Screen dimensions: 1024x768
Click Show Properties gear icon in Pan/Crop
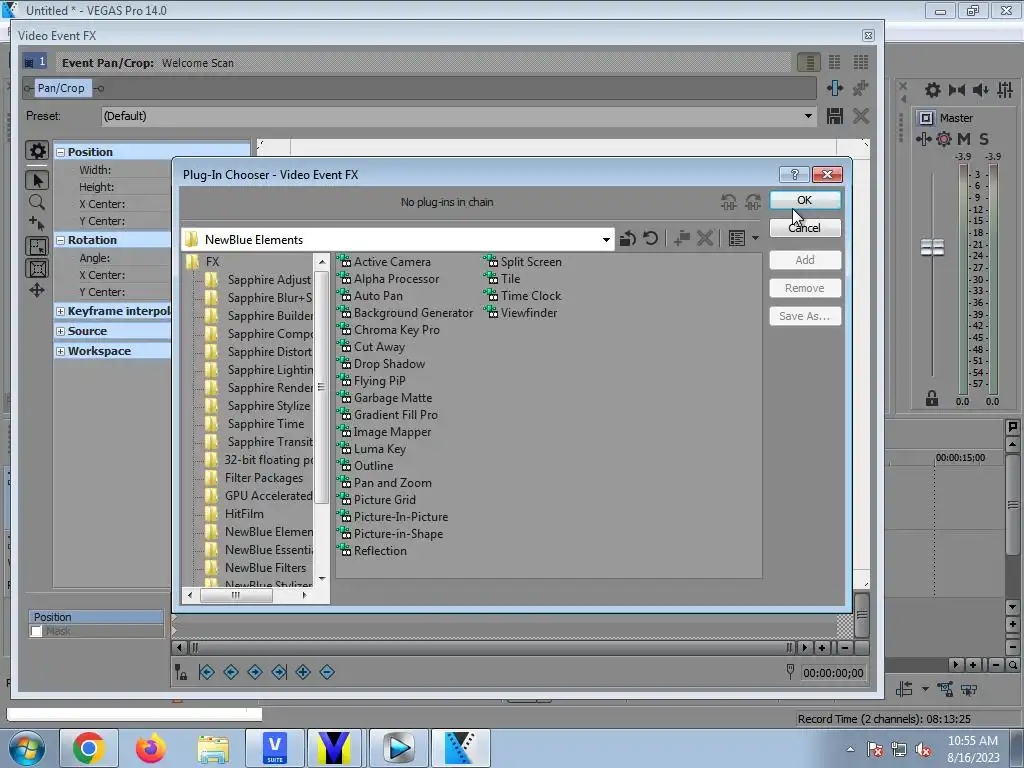(x=37, y=152)
